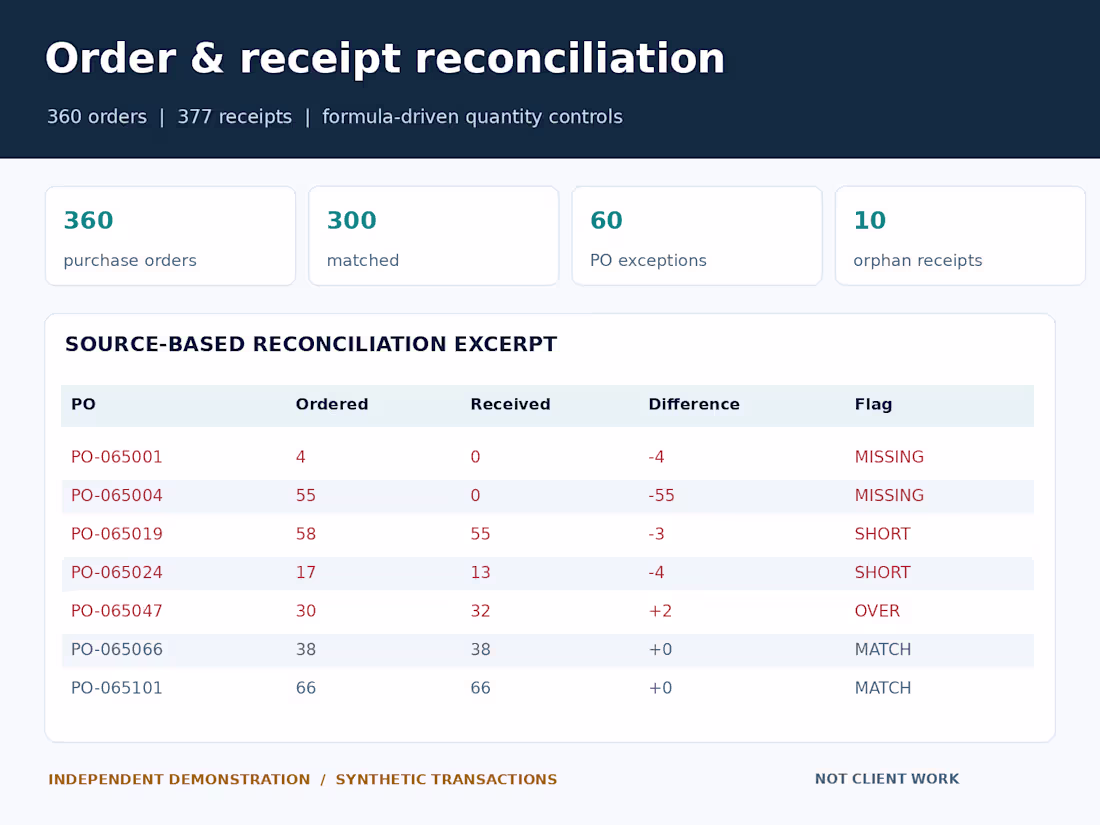
Task: Click Ordered value 17 for PO-065024
Action: pos(306,572)
